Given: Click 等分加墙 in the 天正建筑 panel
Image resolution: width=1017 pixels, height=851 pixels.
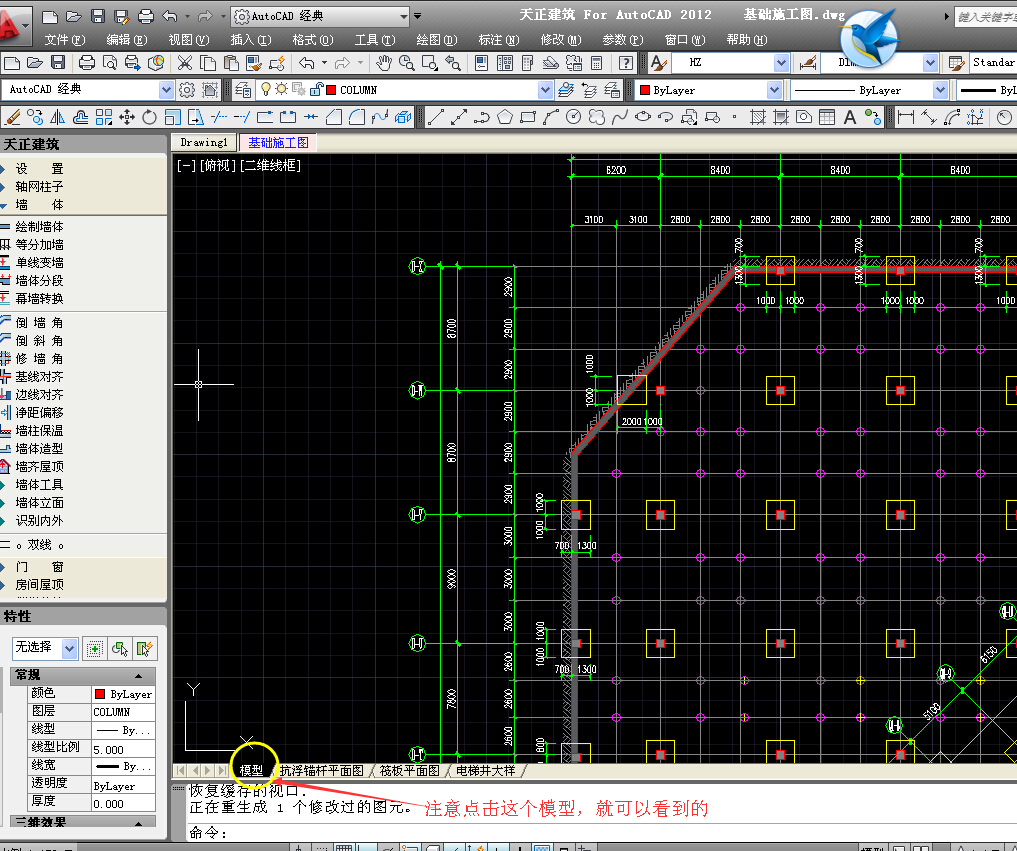Looking at the screenshot, I should [x=39, y=245].
